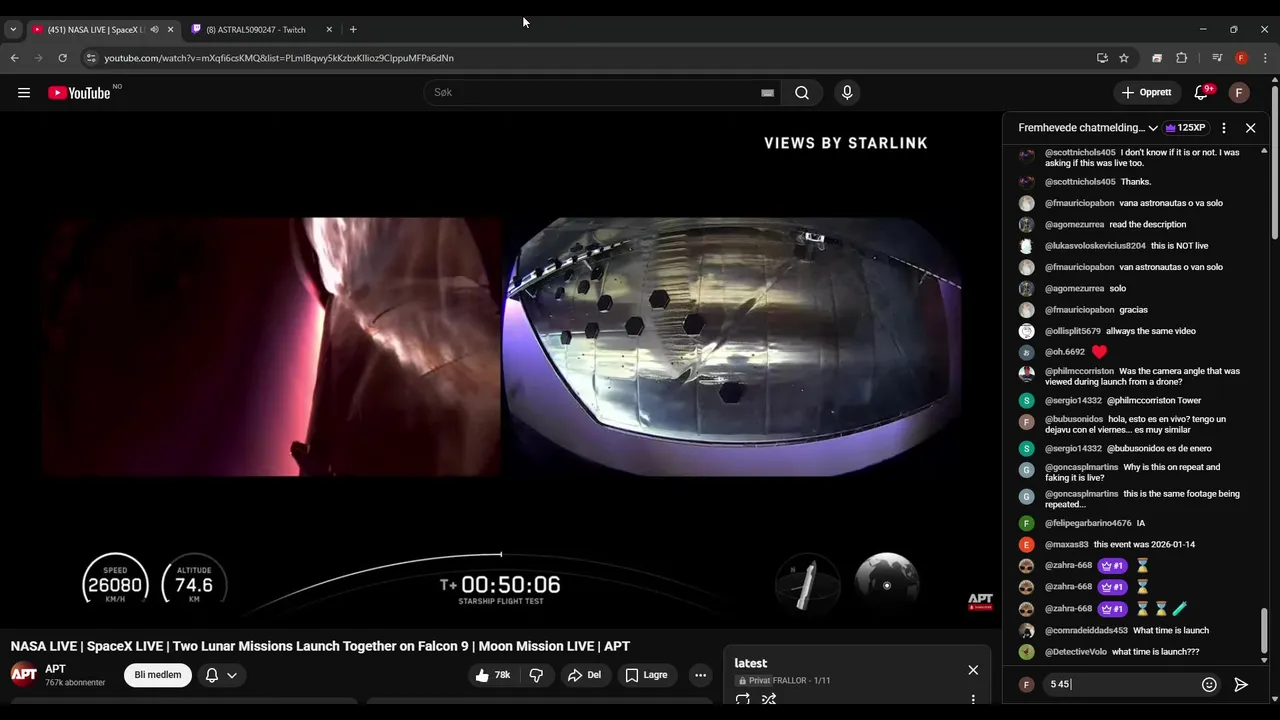1280x720 pixels.
Task: Open notifications bell with 9+ badge
Action: click(1202, 93)
